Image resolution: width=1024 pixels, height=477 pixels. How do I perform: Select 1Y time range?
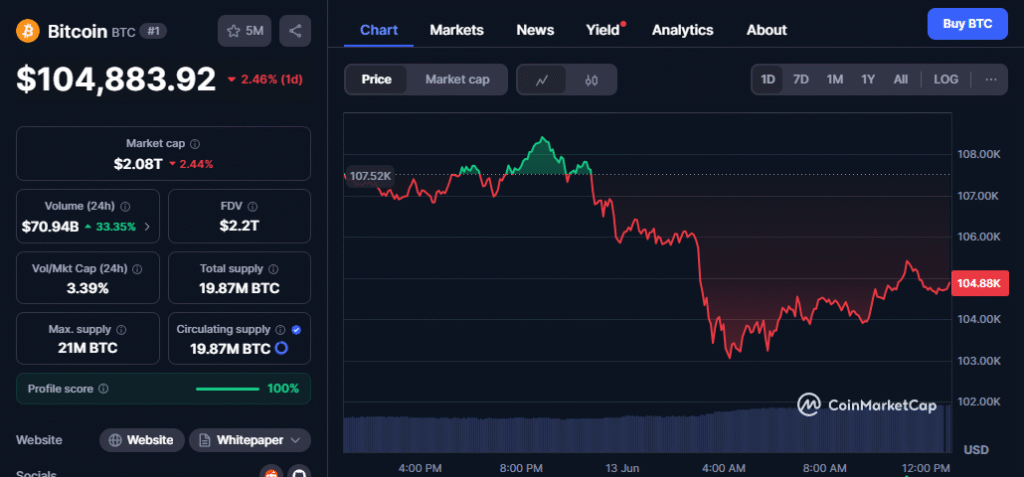tap(867, 80)
